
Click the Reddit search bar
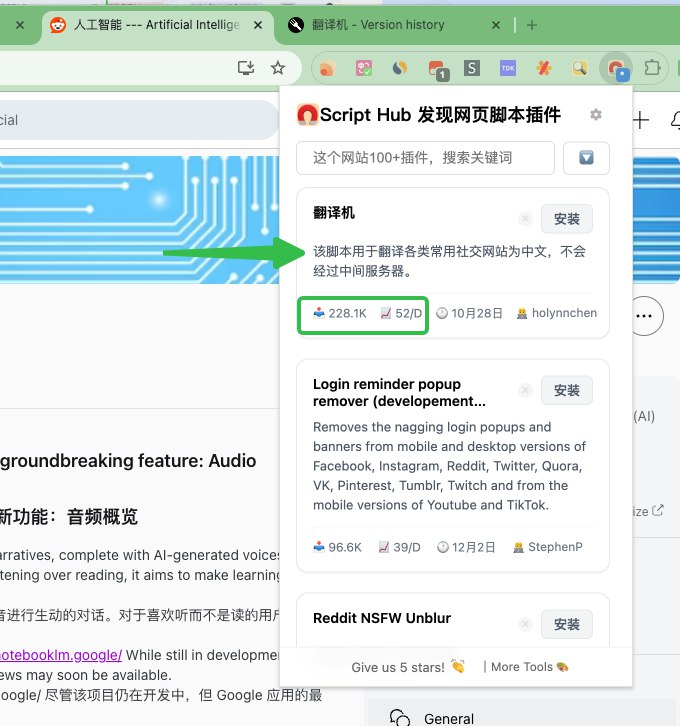coord(138,120)
